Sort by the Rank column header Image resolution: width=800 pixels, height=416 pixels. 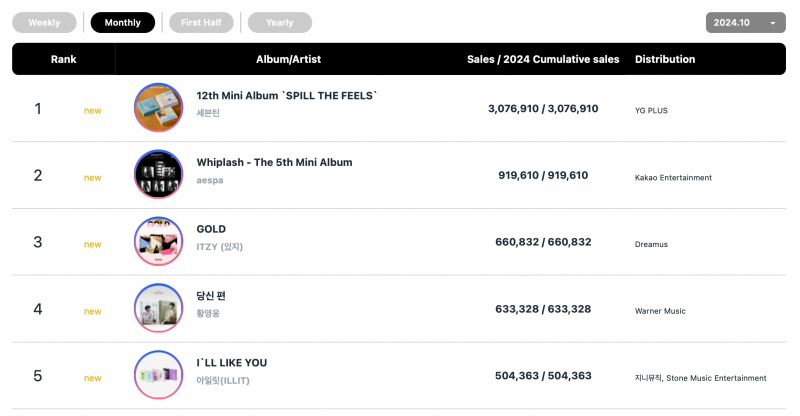[x=63, y=59]
